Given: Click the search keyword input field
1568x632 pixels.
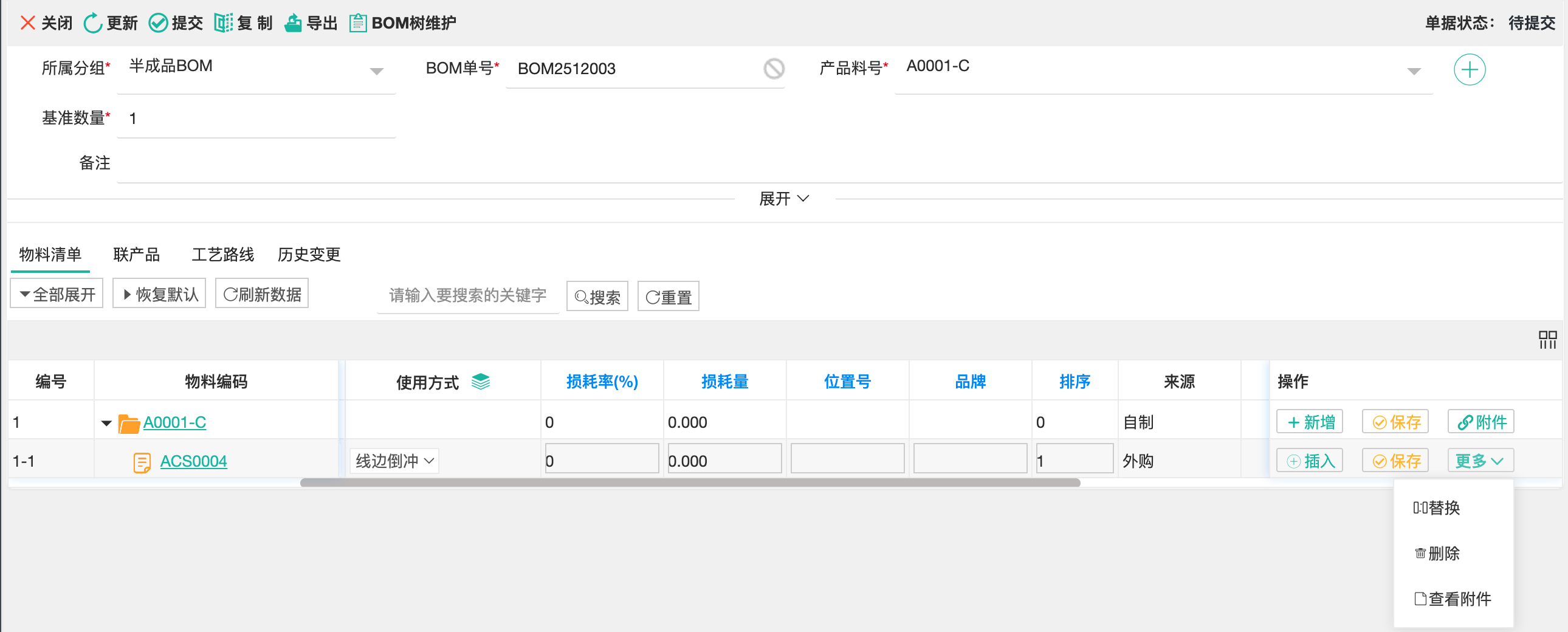Looking at the screenshot, I should [467, 295].
